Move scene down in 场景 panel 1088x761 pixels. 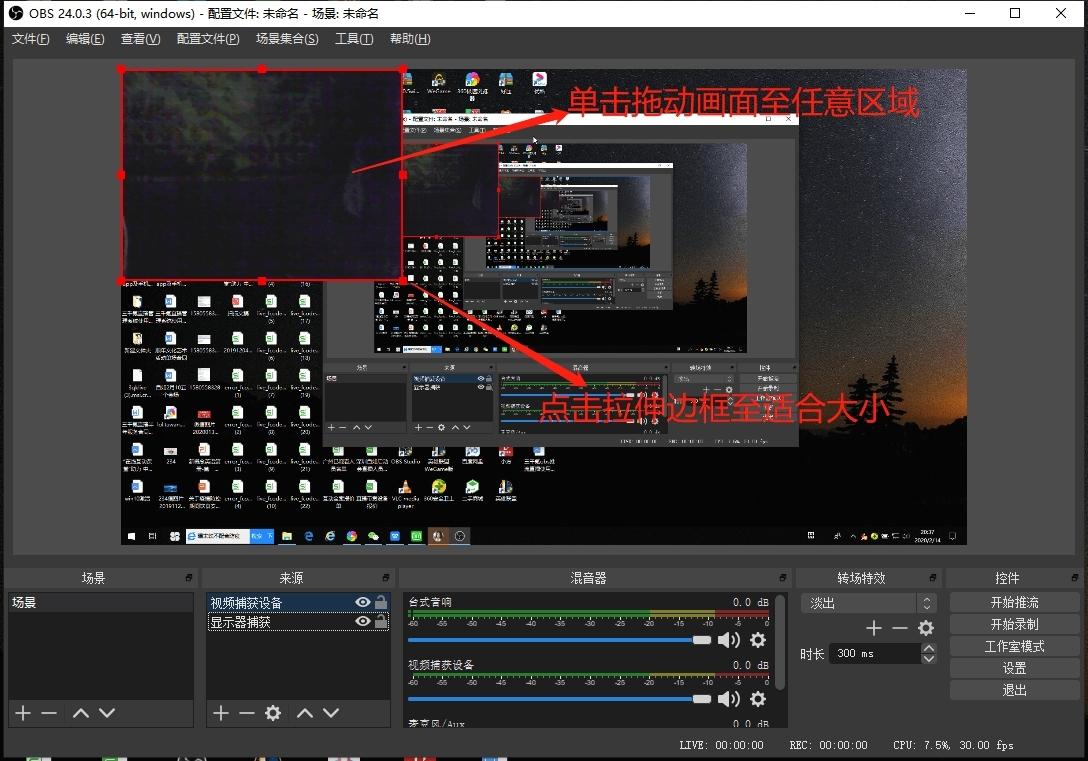point(107,713)
